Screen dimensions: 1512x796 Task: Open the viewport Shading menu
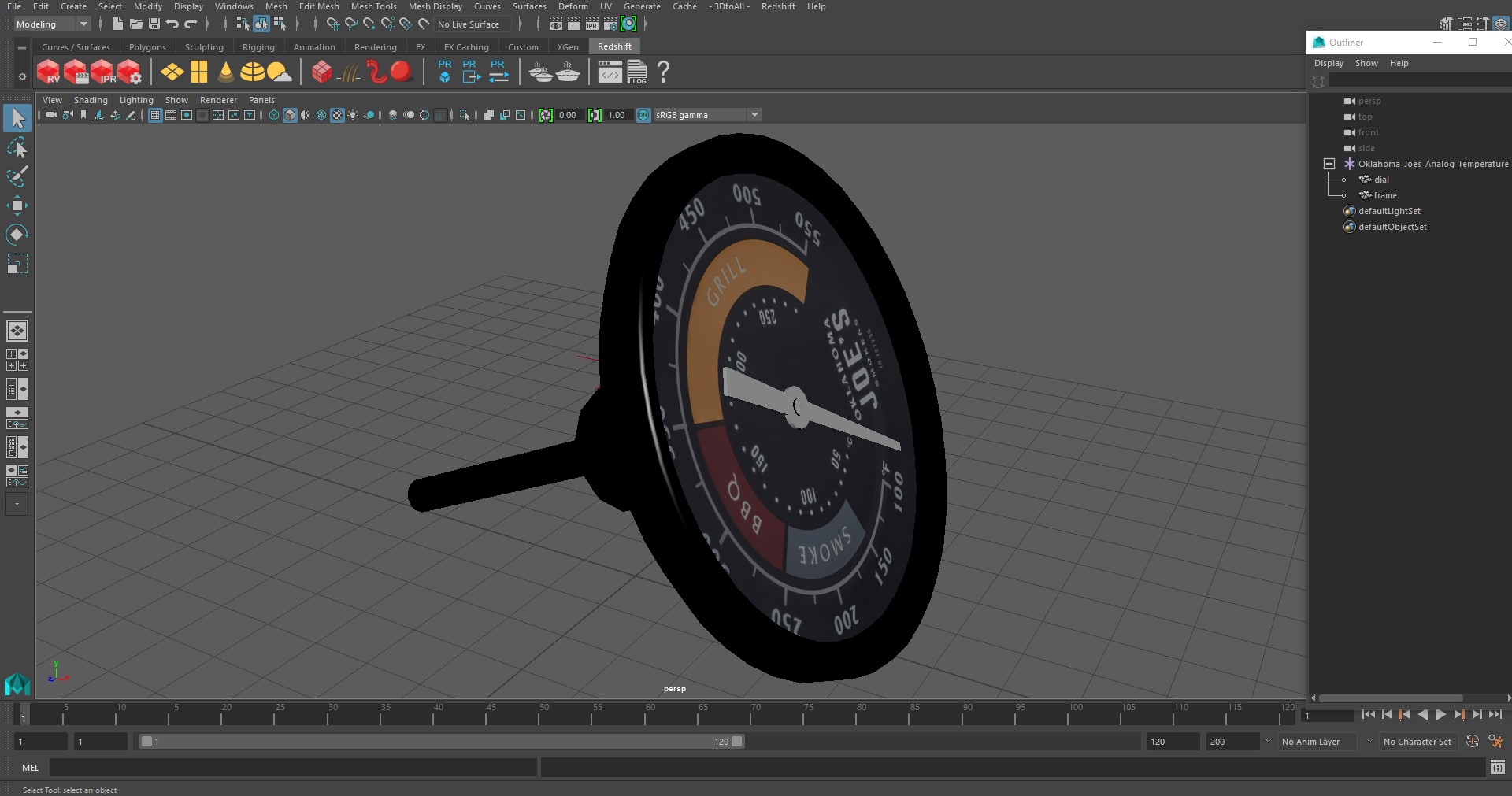pos(91,100)
